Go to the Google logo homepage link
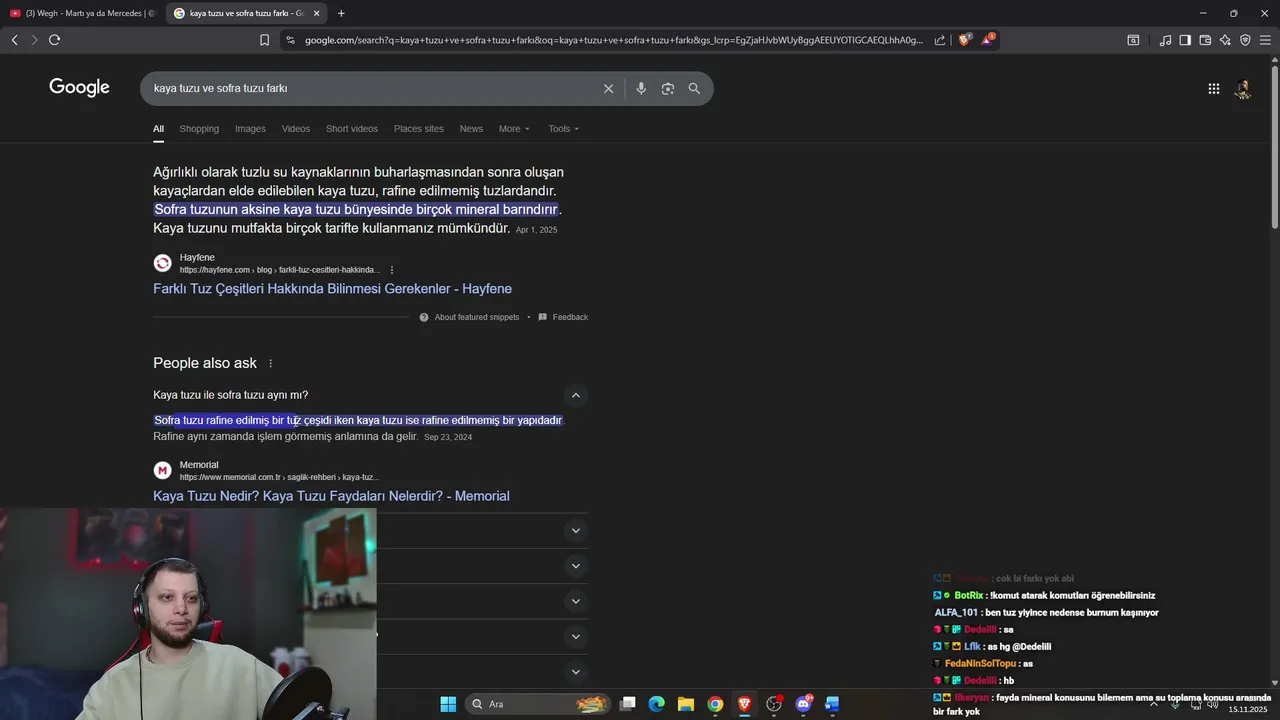This screenshot has height=720, width=1280. 79,88
